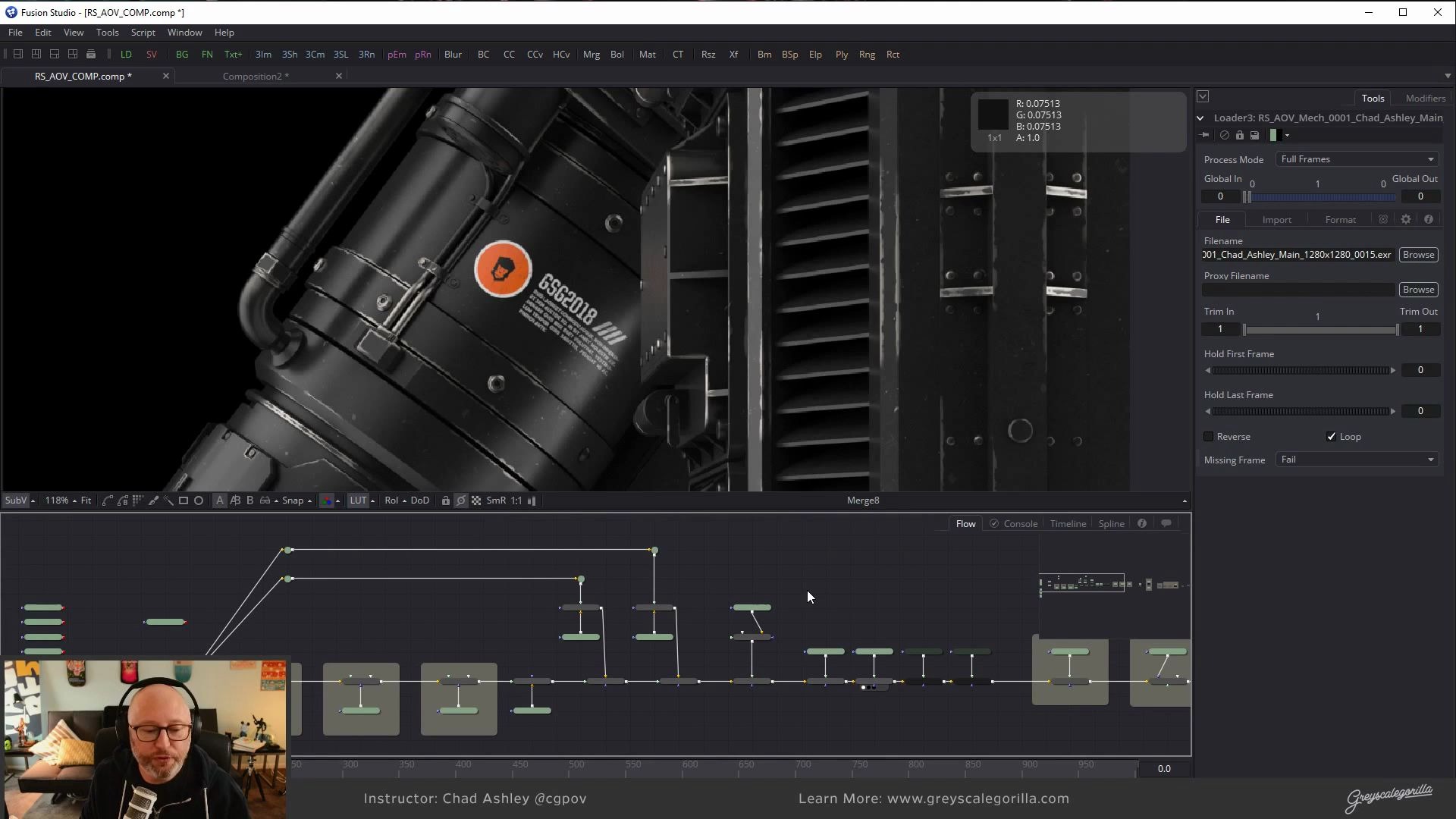This screenshot has height=819, width=1456.
Task: Add a Blur tool from toolbar
Action: click(453, 55)
